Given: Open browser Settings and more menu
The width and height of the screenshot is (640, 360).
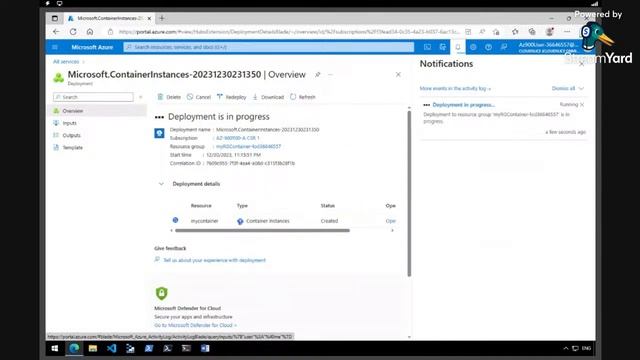Looking at the screenshot, I should tap(567, 32).
